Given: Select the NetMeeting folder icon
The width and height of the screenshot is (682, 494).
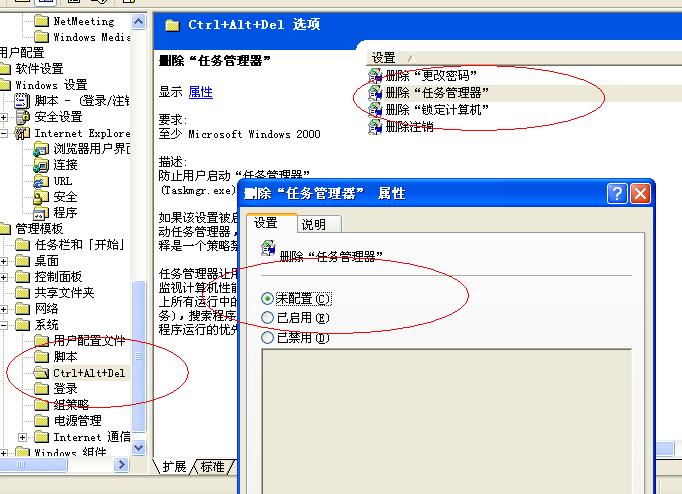Looking at the screenshot, I should coord(41,21).
